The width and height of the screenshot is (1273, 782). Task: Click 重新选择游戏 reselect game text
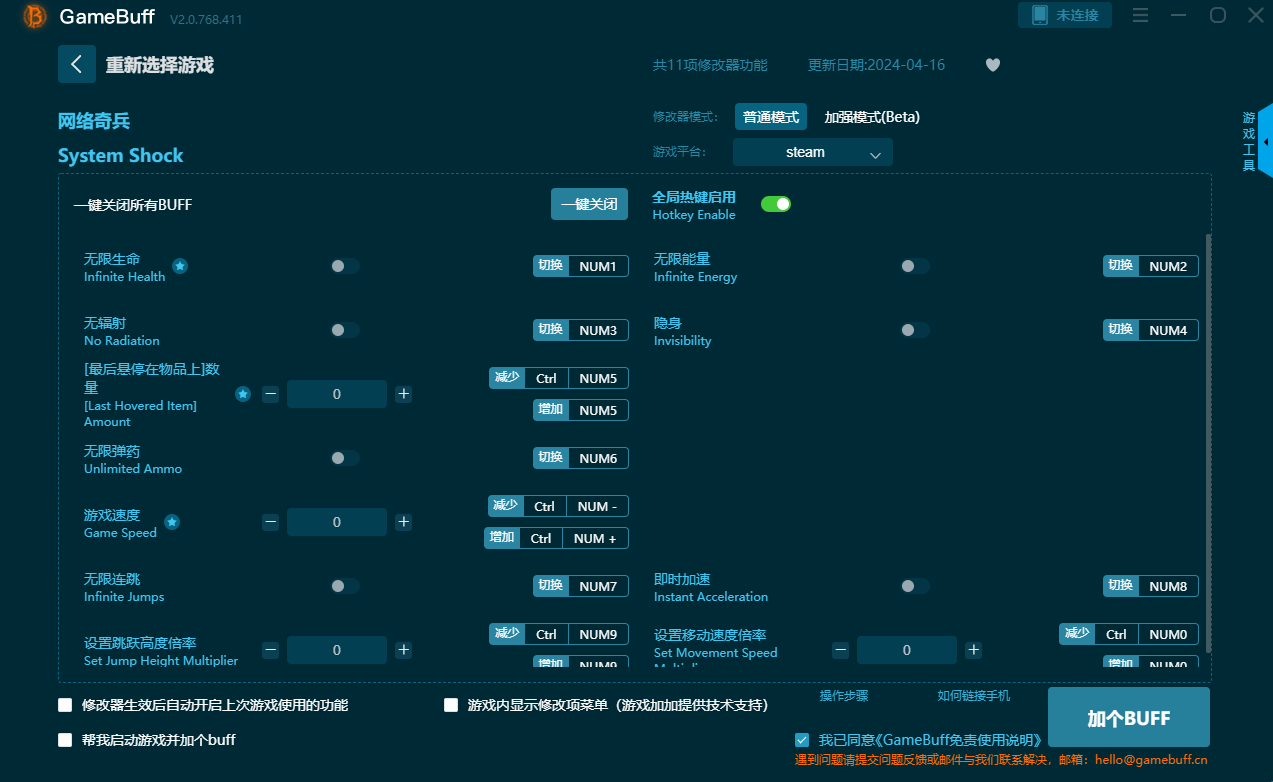(160, 65)
